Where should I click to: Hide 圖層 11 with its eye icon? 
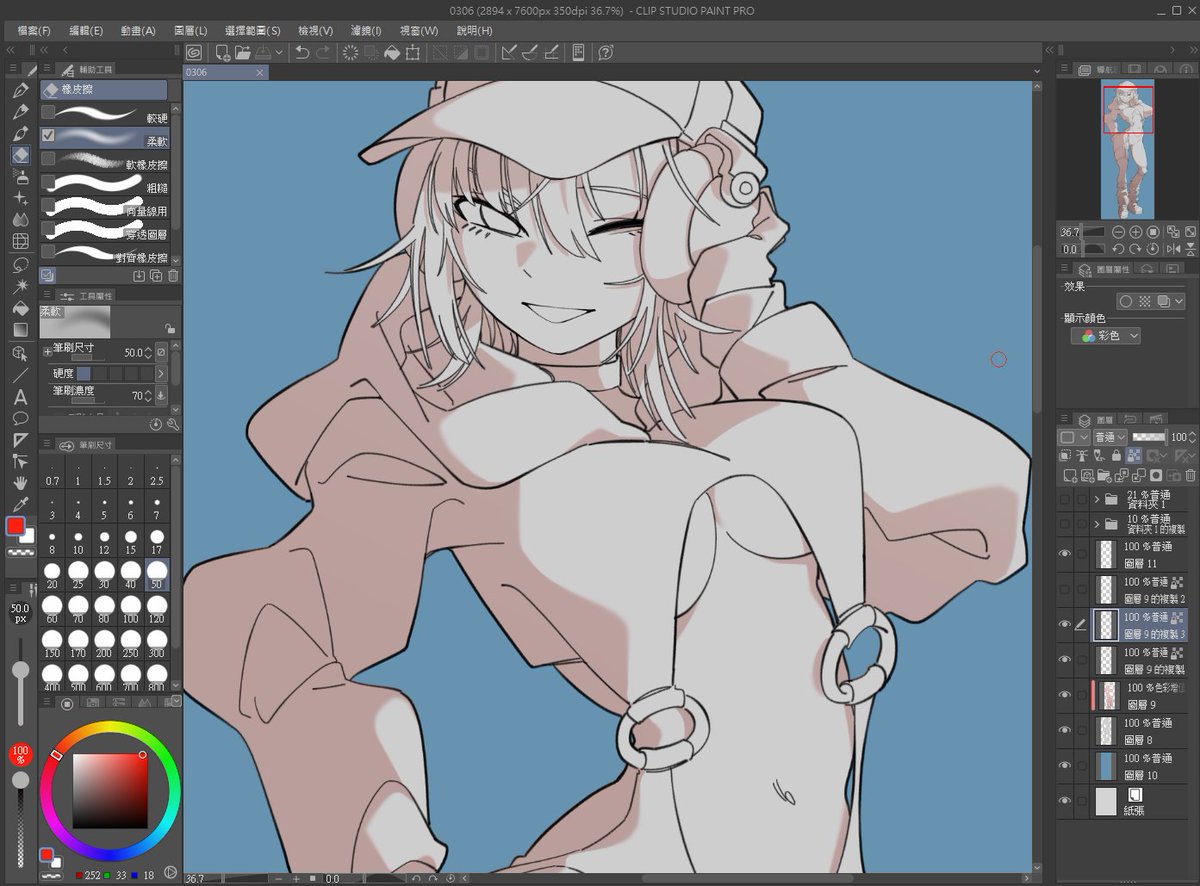click(1065, 553)
